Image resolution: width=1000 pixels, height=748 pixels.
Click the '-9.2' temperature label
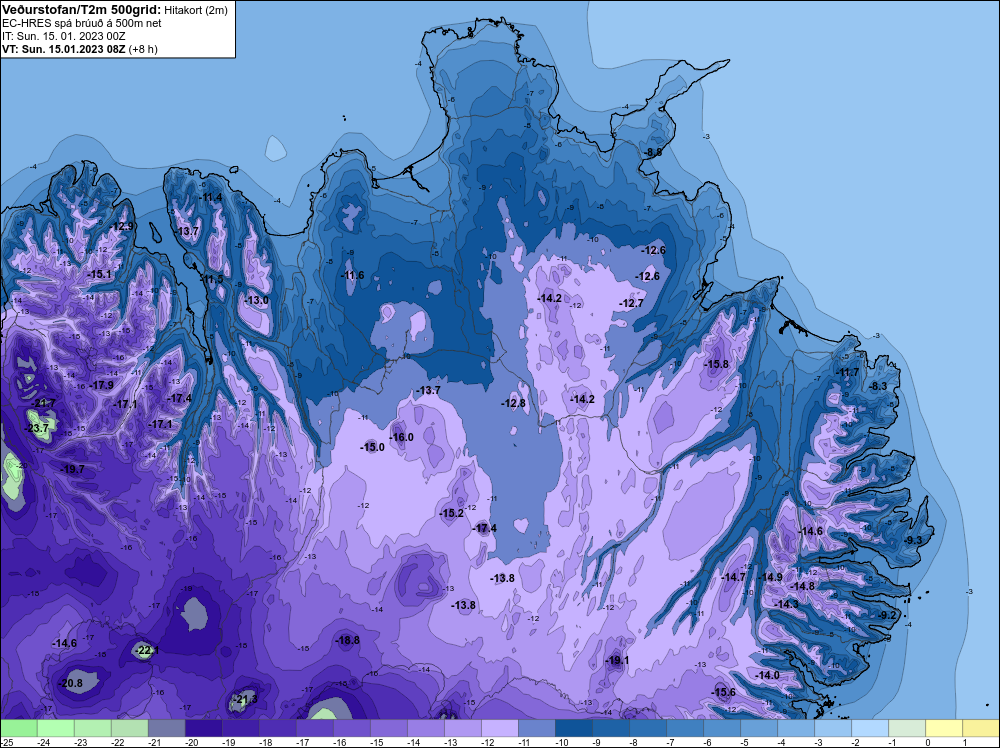pos(887,615)
